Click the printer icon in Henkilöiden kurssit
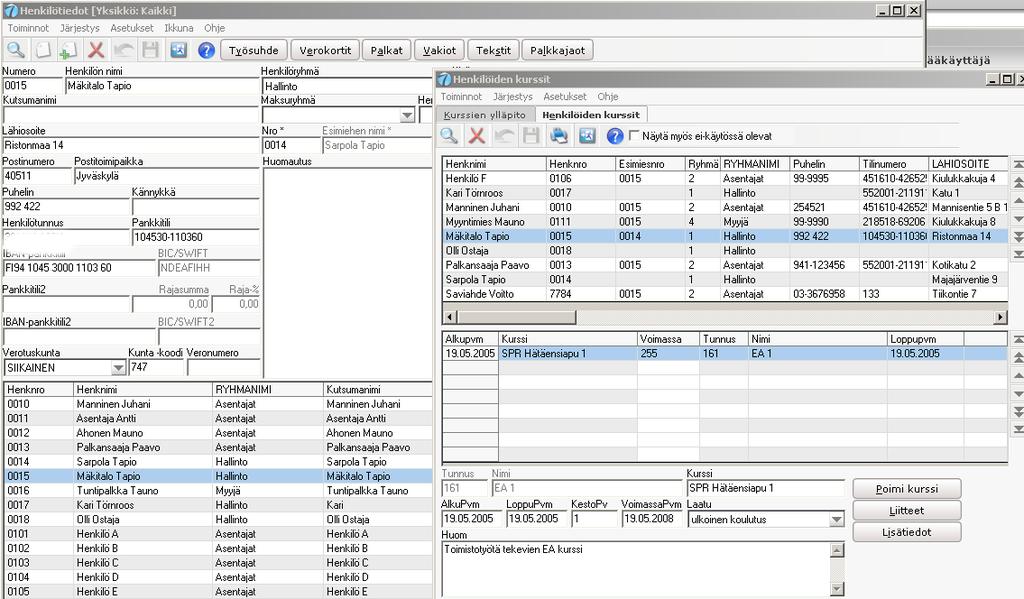Viewport: 1024px width, 599px height. pyautogui.click(x=559, y=135)
